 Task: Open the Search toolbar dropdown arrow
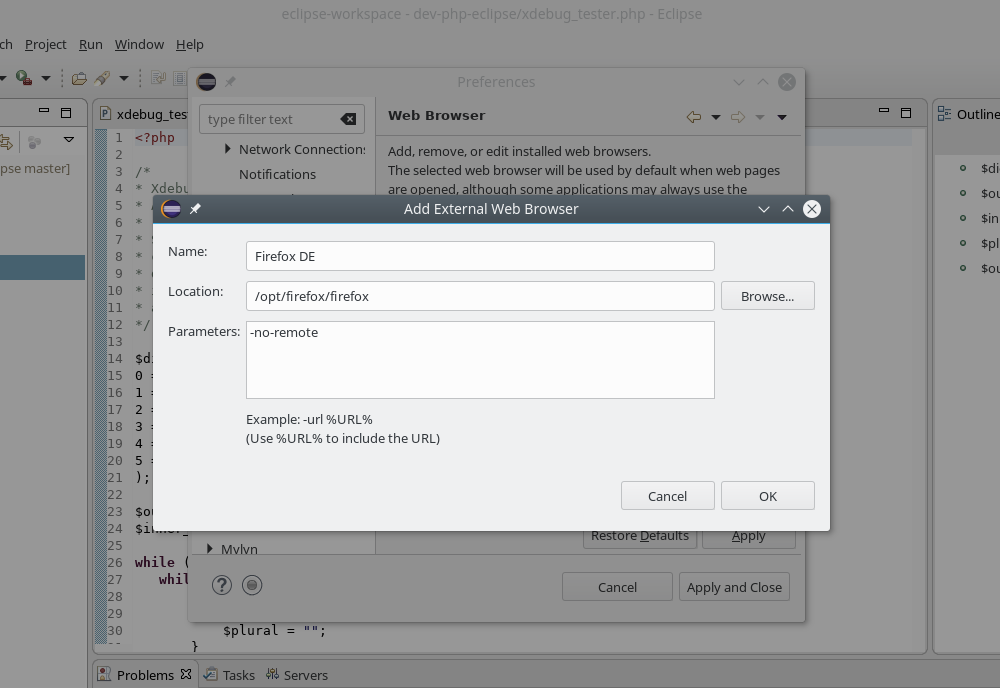click(x=124, y=78)
